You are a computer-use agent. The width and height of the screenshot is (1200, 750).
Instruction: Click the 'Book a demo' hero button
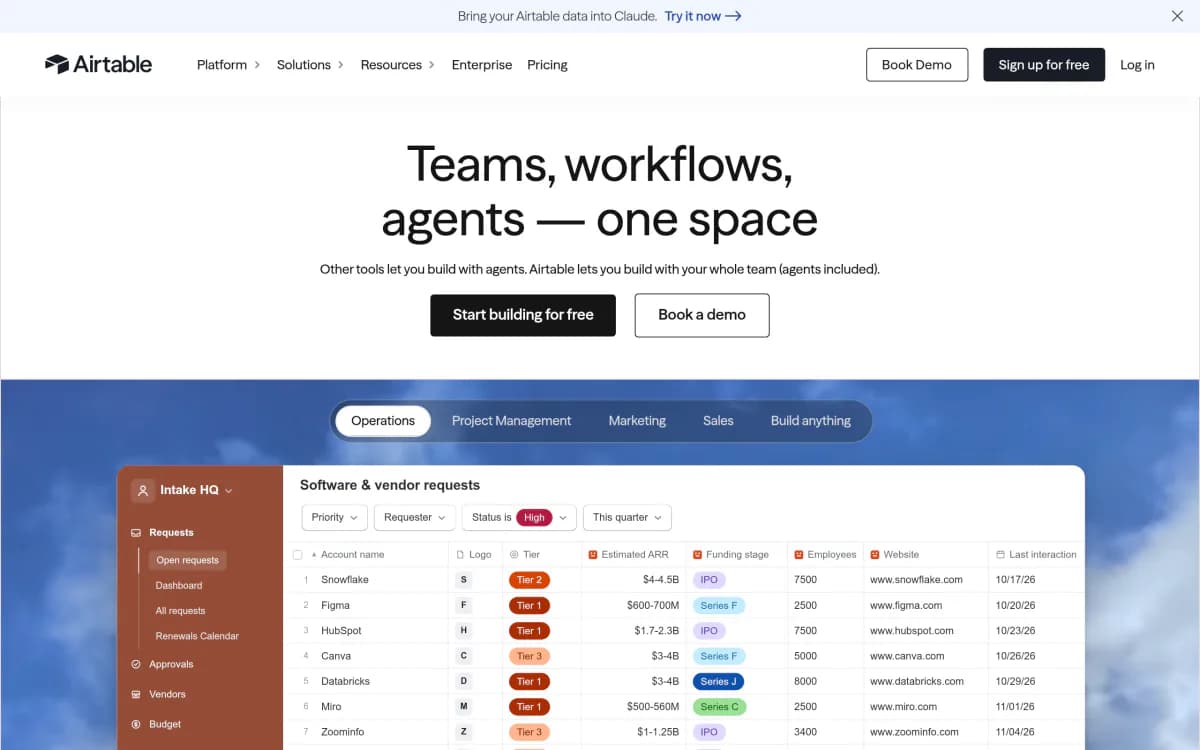[x=702, y=315]
